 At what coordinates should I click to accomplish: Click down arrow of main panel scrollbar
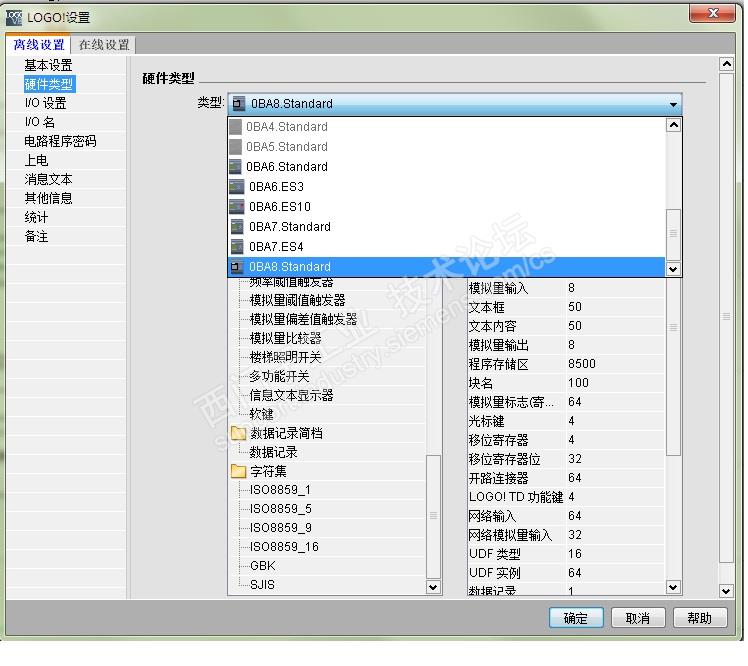727,592
